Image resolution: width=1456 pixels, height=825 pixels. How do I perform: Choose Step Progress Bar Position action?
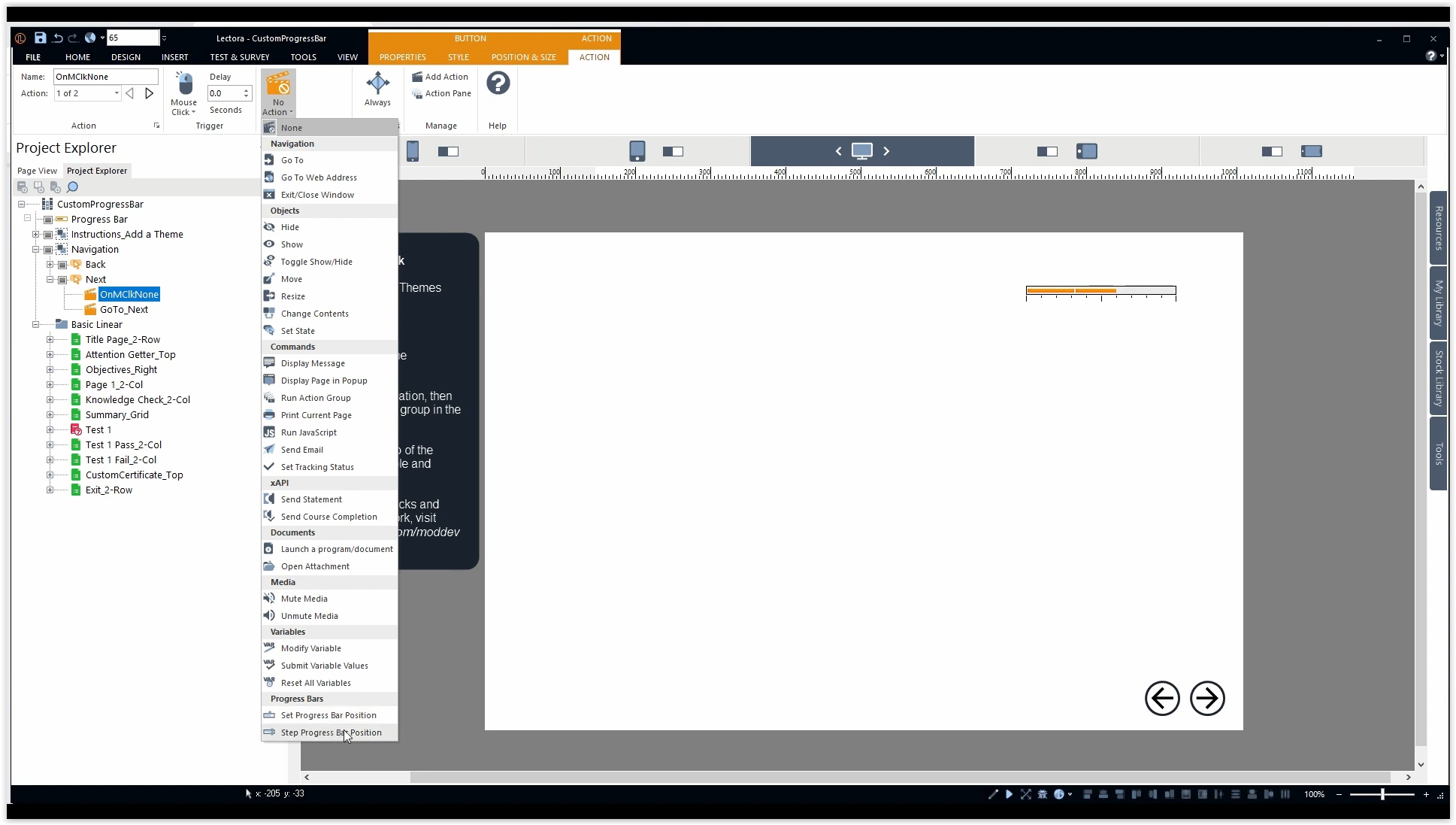[x=331, y=732]
